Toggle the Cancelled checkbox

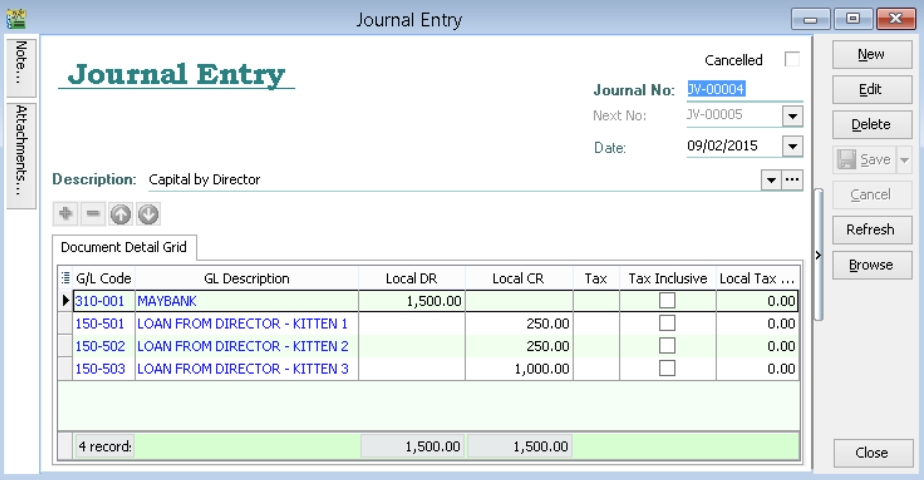coord(792,60)
